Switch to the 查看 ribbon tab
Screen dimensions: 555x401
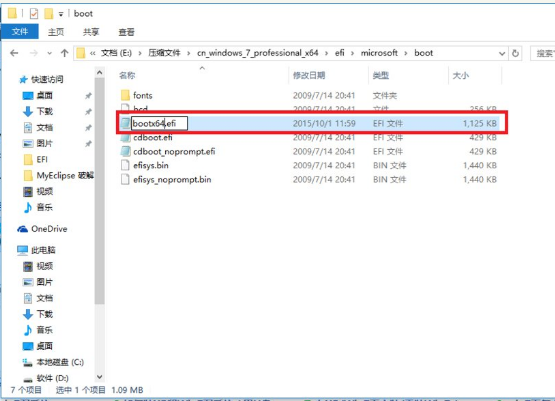(126, 32)
